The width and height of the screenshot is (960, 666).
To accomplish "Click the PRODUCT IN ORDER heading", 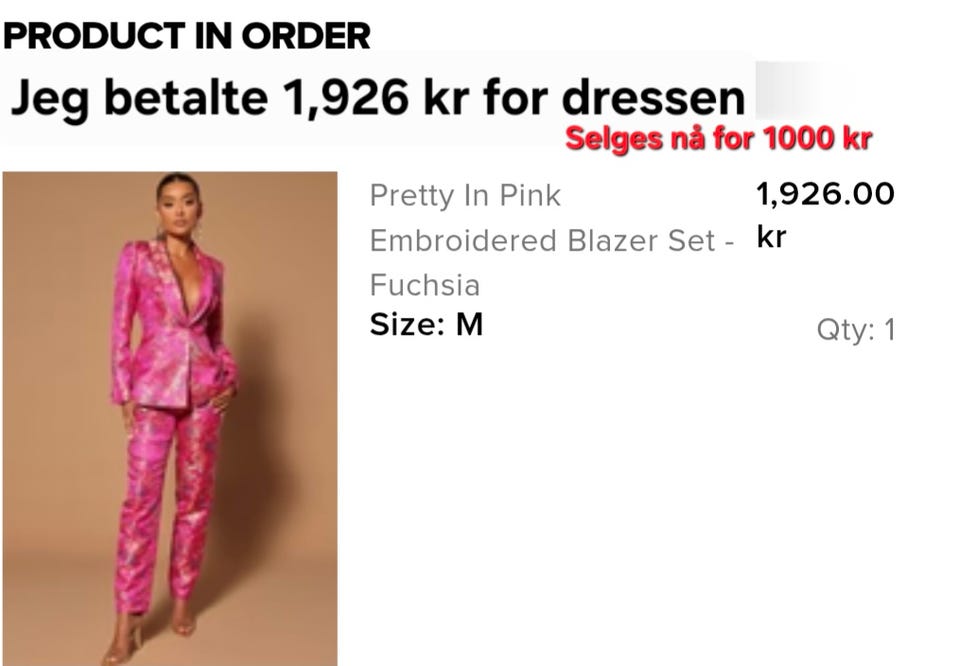I will (x=187, y=36).
